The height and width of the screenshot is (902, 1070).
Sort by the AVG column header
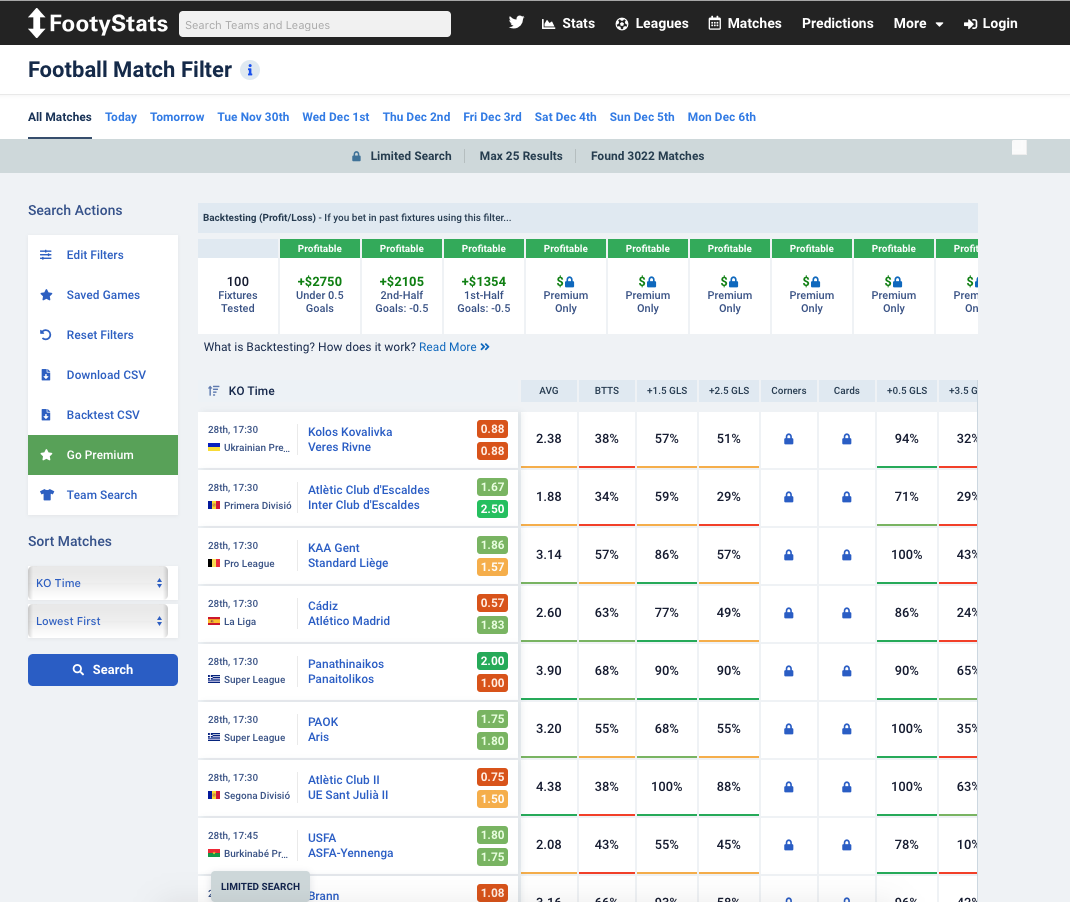click(x=549, y=390)
